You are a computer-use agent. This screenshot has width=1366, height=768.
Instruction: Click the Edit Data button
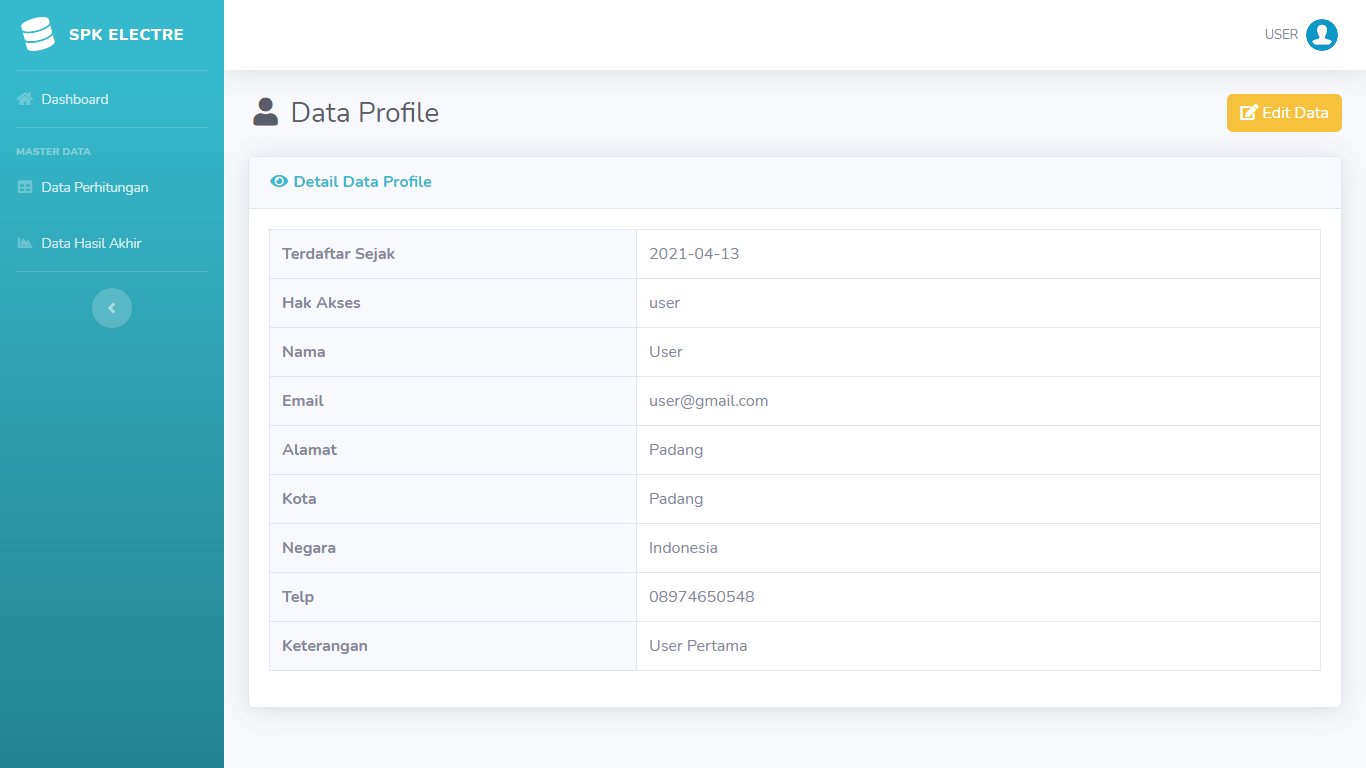[x=1284, y=113]
